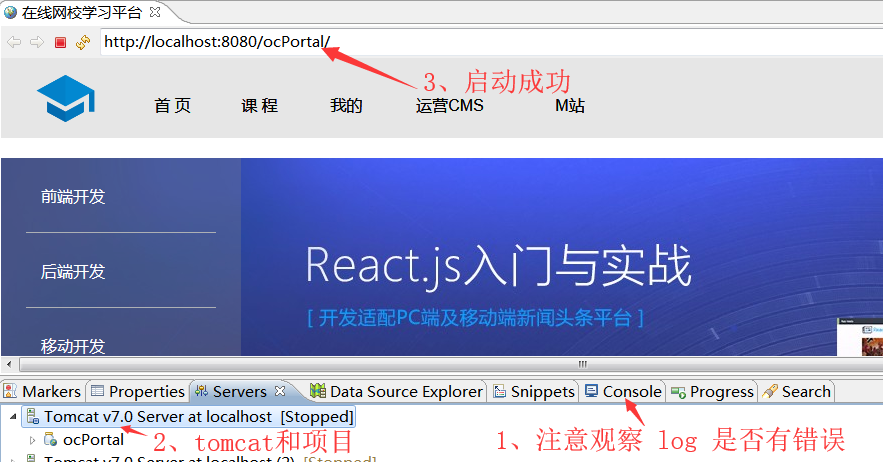This screenshot has height=462, width=883.
Task: Switch to the Snippets tab
Action: click(534, 391)
